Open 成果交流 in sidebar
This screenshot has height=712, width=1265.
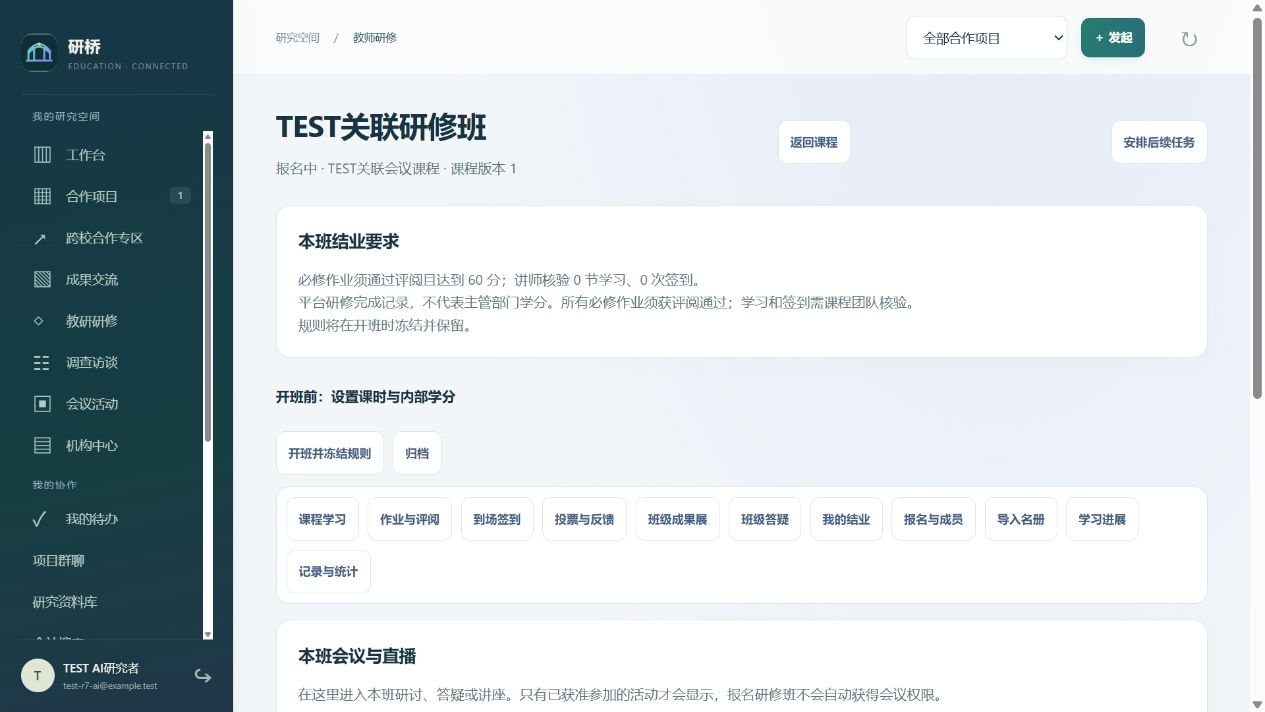pyautogui.click(x=111, y=279)
